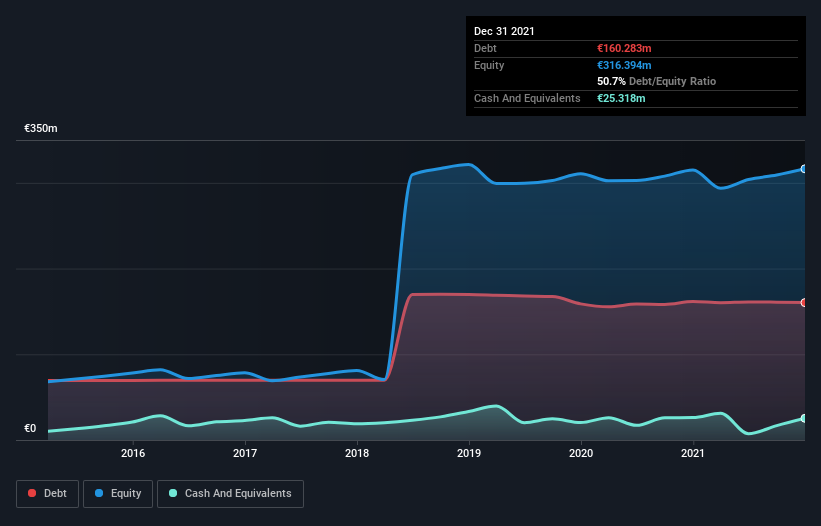Image resolution: width=821 pixels, height=526 pixels.
Task: Toggle the Debt series in legend
Action: click(47, 494)
